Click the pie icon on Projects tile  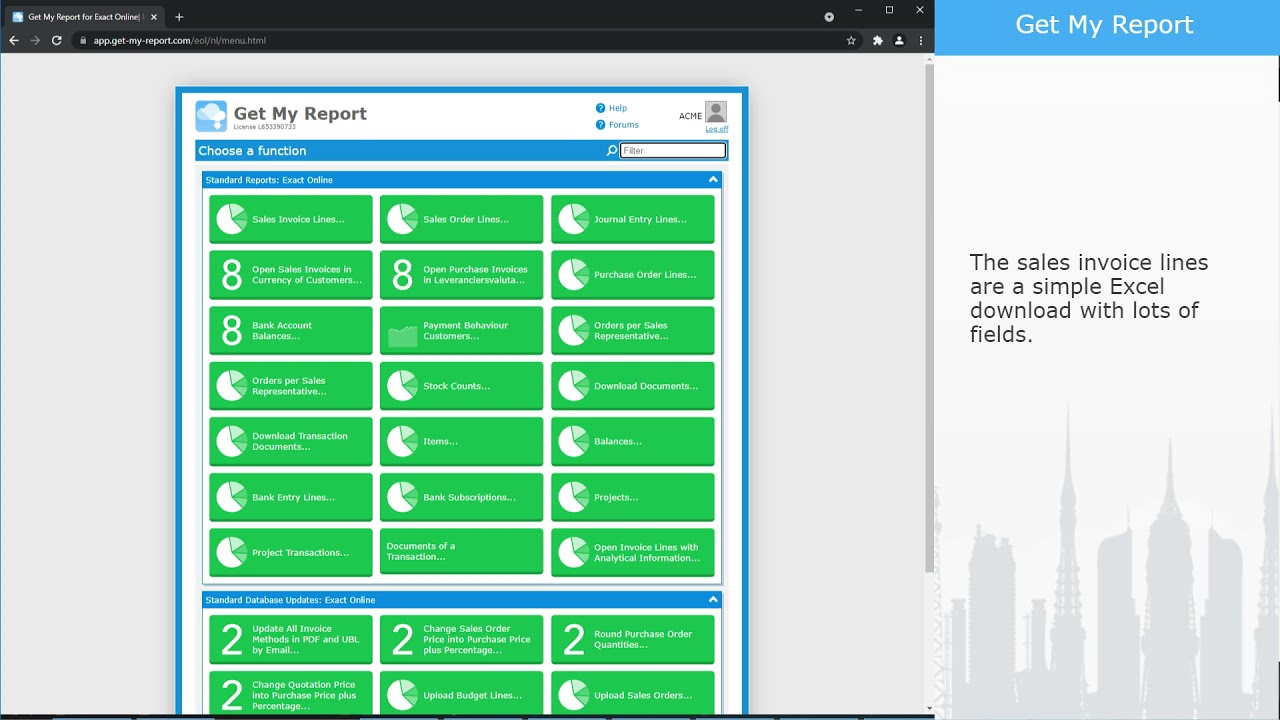[x=573, y=497]
